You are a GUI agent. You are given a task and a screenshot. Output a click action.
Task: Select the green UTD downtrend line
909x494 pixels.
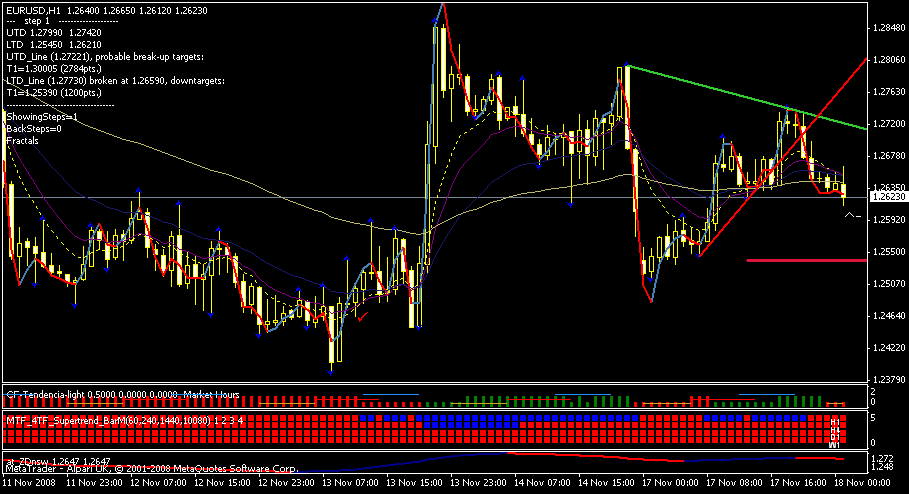coord(747,97)
